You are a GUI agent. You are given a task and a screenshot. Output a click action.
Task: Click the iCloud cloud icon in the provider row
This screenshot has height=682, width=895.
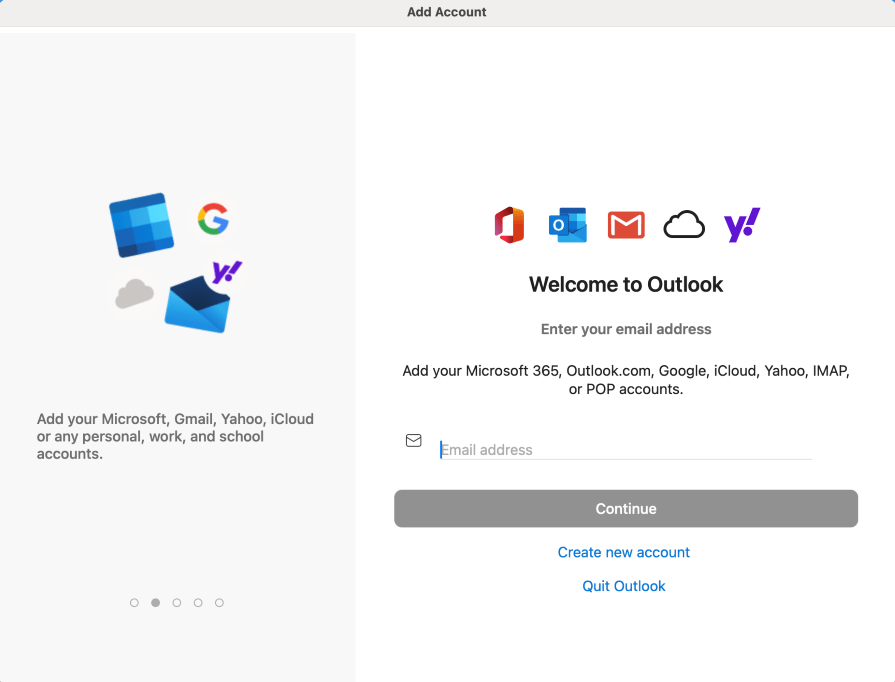[x=684, y=224]
